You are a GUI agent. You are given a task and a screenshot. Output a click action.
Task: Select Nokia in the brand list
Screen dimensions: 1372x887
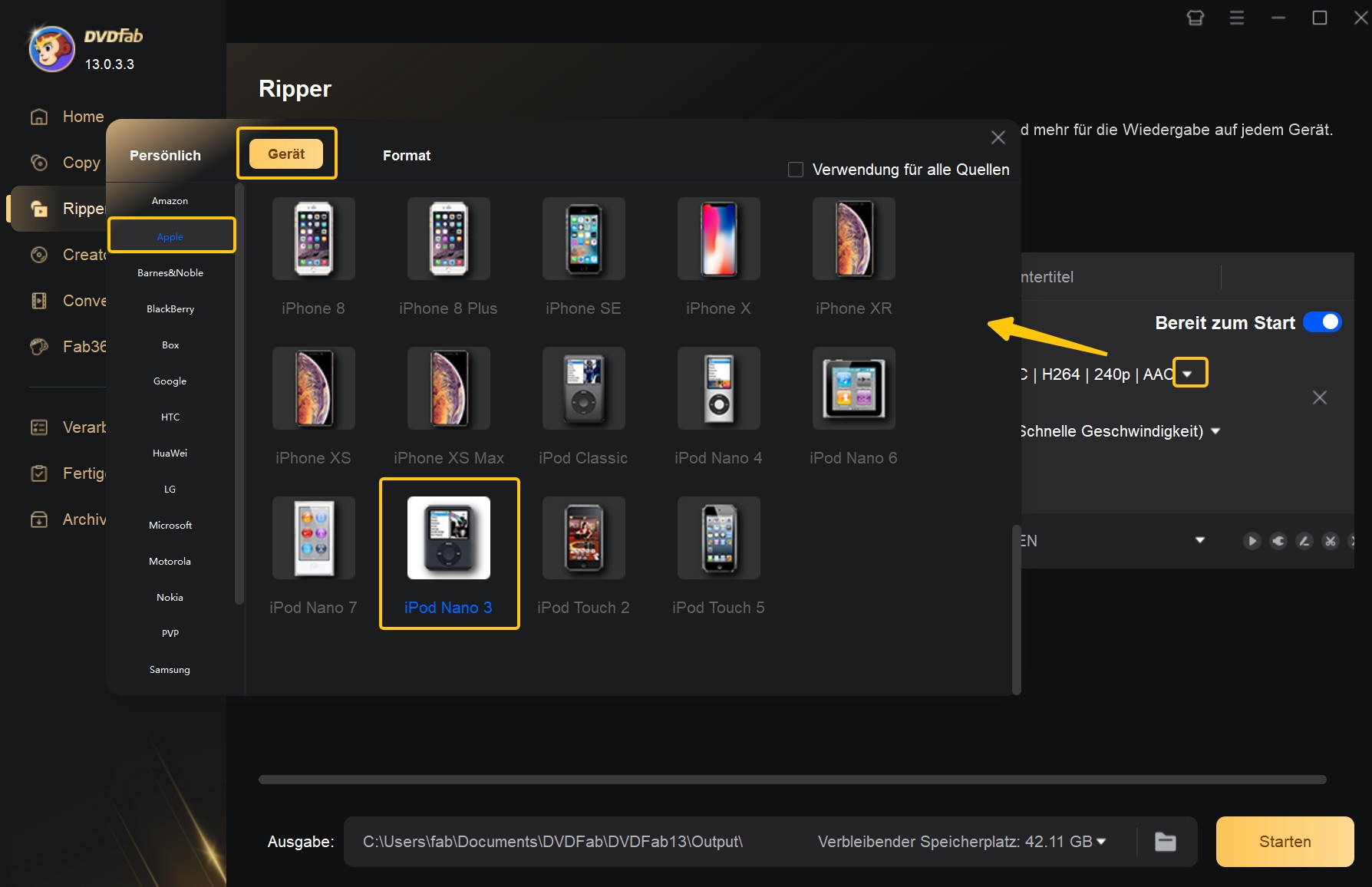click(x=170, y=597)
